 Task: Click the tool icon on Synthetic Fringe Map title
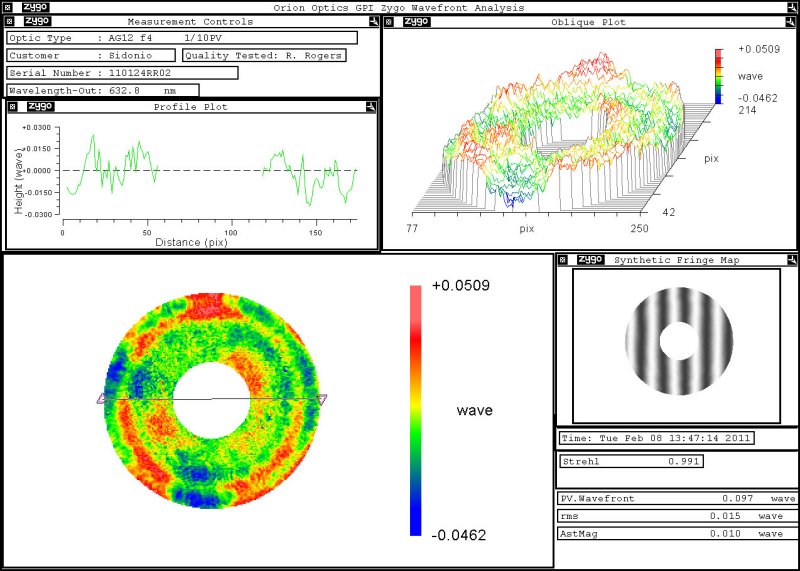pos(791,260)
